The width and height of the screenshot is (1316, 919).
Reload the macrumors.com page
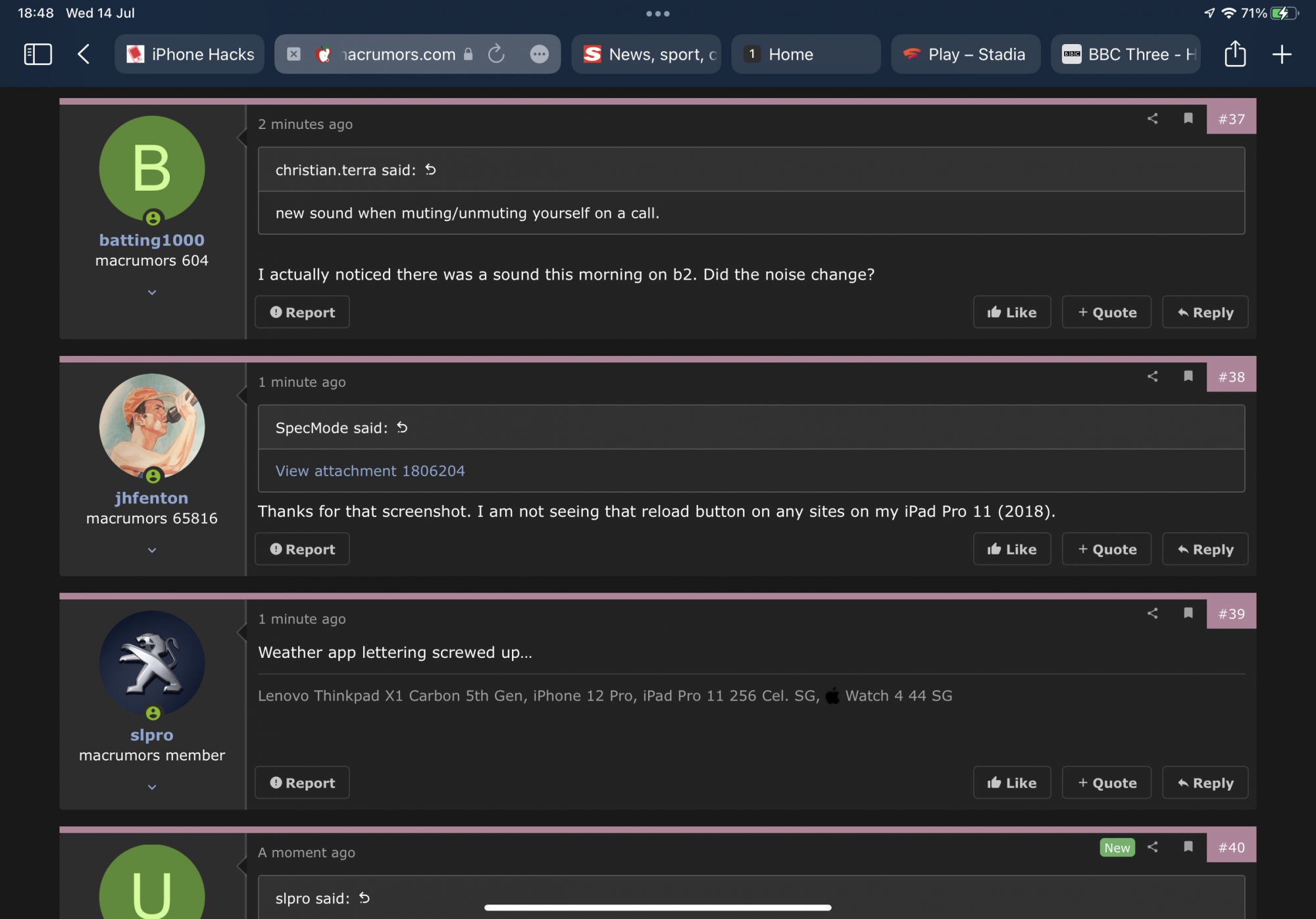[x=497, y=54]
